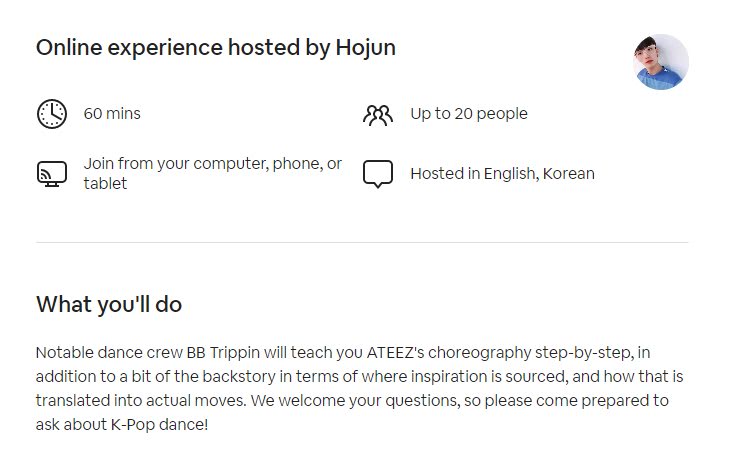Image resolution: width=741 pixels, height=455 pixels.
Task: Click the word 'tablet' under join text
Action: click(105, 184)
